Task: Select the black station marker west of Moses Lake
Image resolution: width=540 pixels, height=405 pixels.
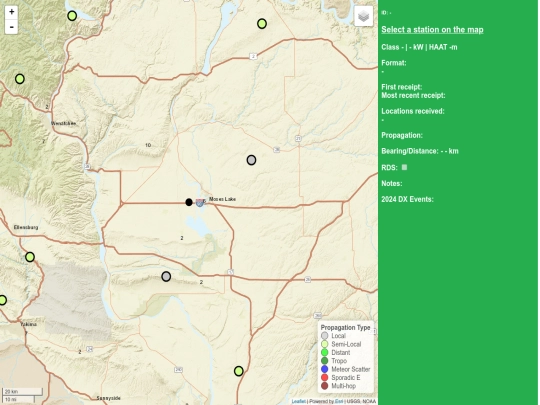Action: coord(189,202)
